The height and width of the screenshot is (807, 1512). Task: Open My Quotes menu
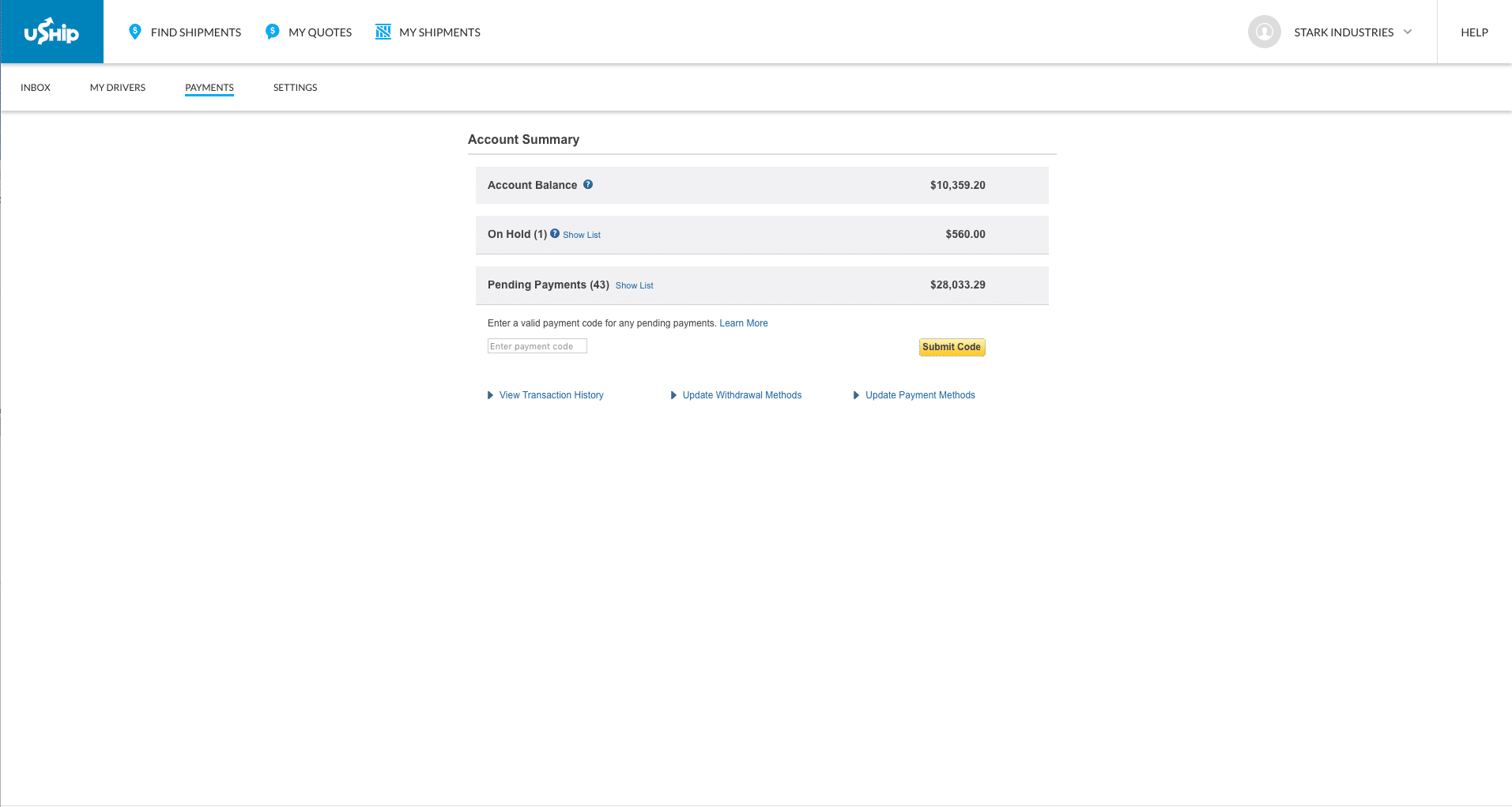click(320, 32)
